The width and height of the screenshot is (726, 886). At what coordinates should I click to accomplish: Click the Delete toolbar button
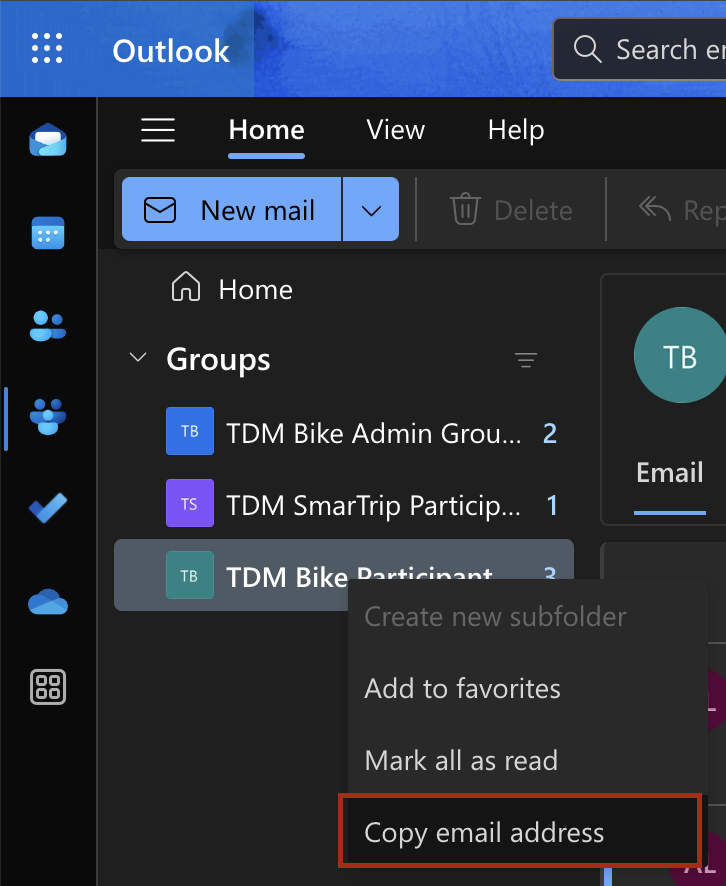point(511,210)
